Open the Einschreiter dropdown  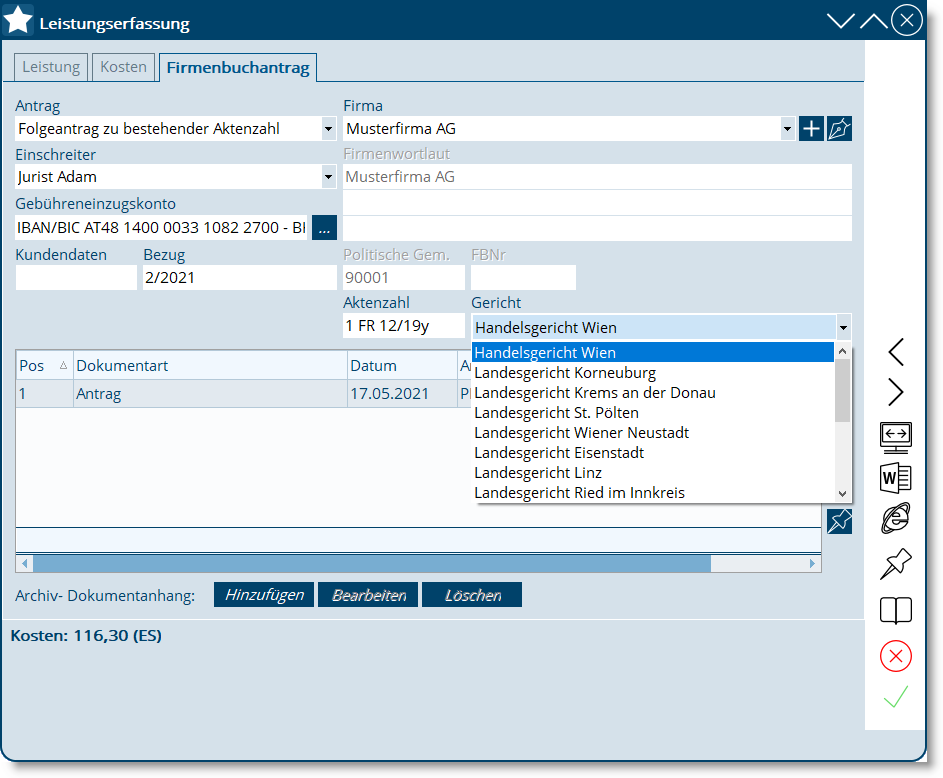pos(328,177)
